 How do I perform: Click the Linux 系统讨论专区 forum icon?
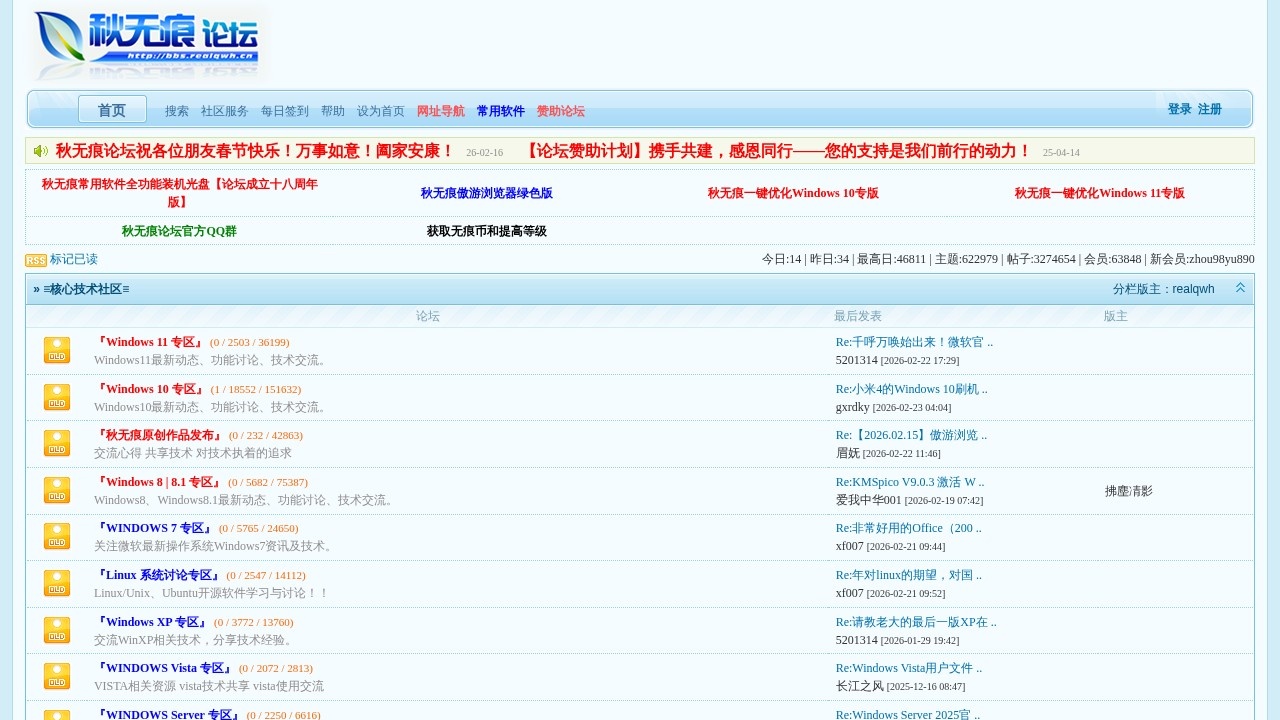pos(57,583)
